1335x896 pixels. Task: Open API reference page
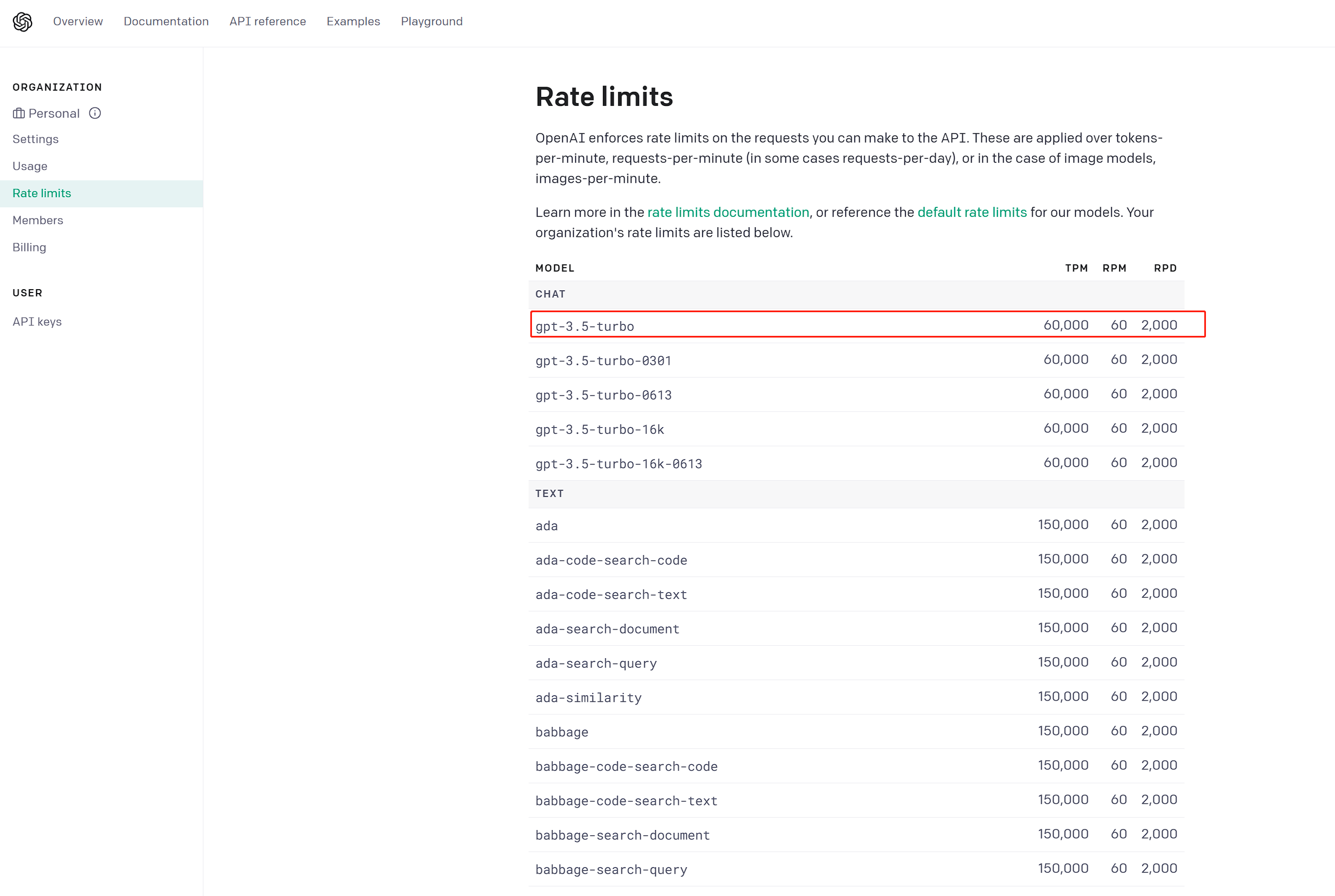[x=268, y=22]
